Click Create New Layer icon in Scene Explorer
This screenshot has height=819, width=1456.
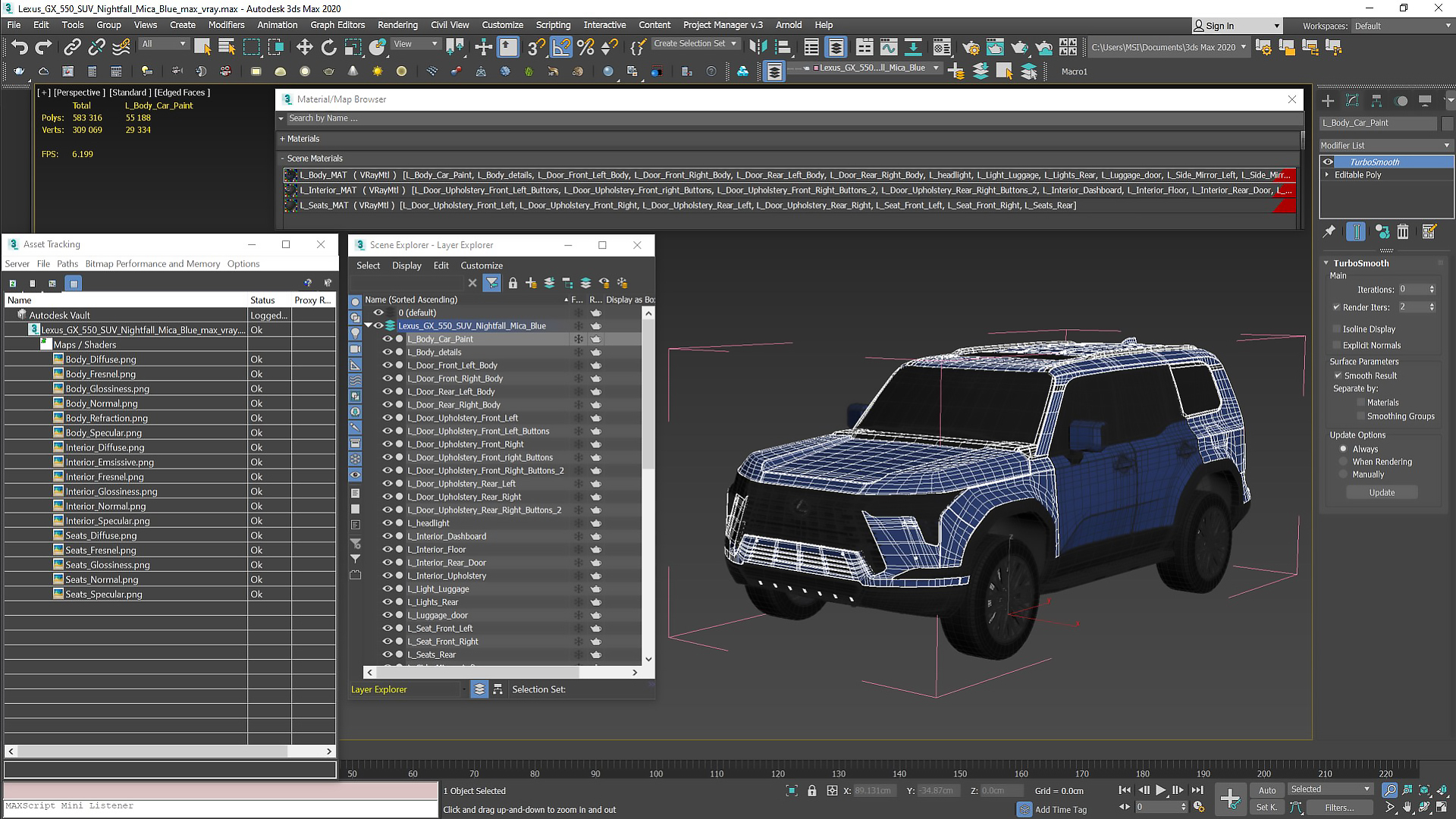coord(531,283)
